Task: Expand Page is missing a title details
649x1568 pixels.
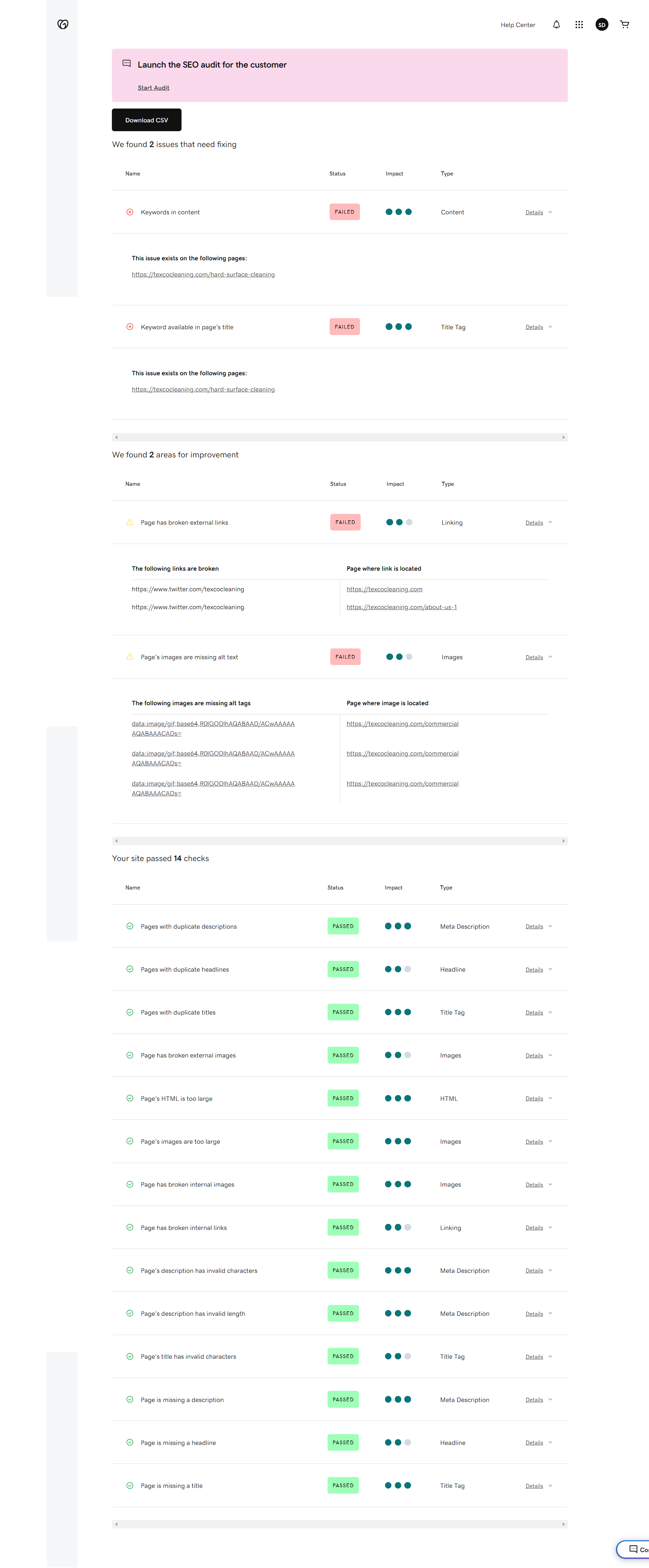Action: click(550, 1486)
